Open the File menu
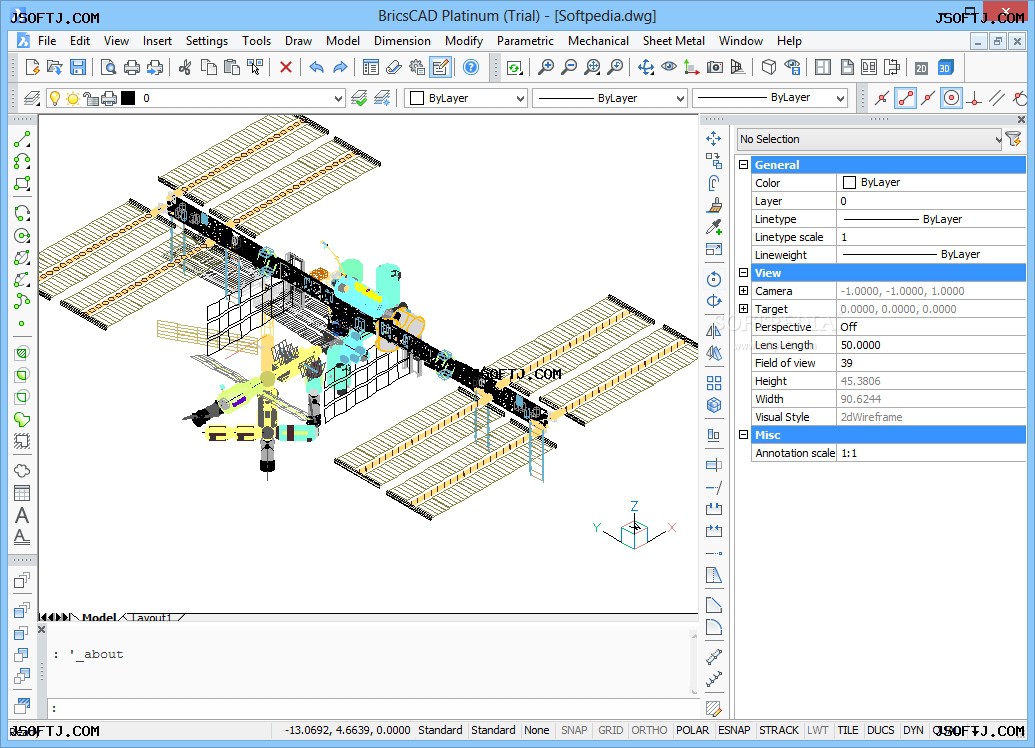 point(47,41)
